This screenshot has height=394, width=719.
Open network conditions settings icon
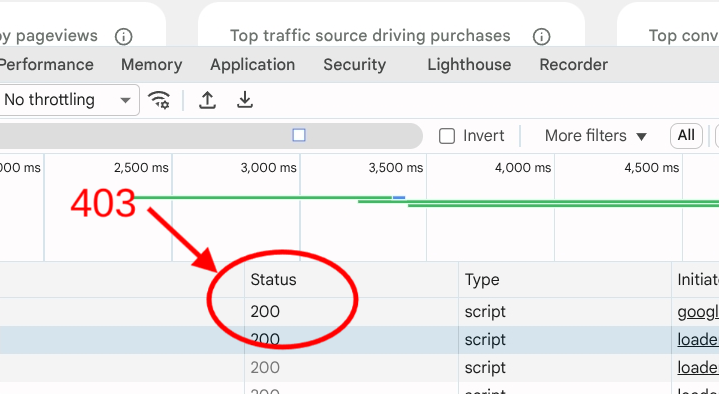(x=159, y=100)
